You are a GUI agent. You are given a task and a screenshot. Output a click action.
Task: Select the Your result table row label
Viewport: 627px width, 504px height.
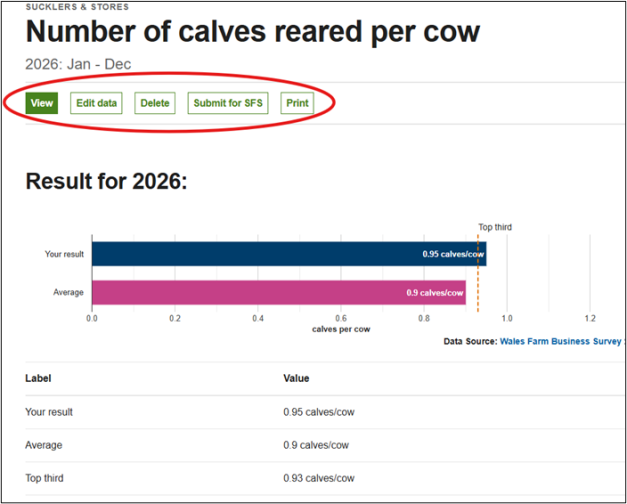tap(49, 412)
